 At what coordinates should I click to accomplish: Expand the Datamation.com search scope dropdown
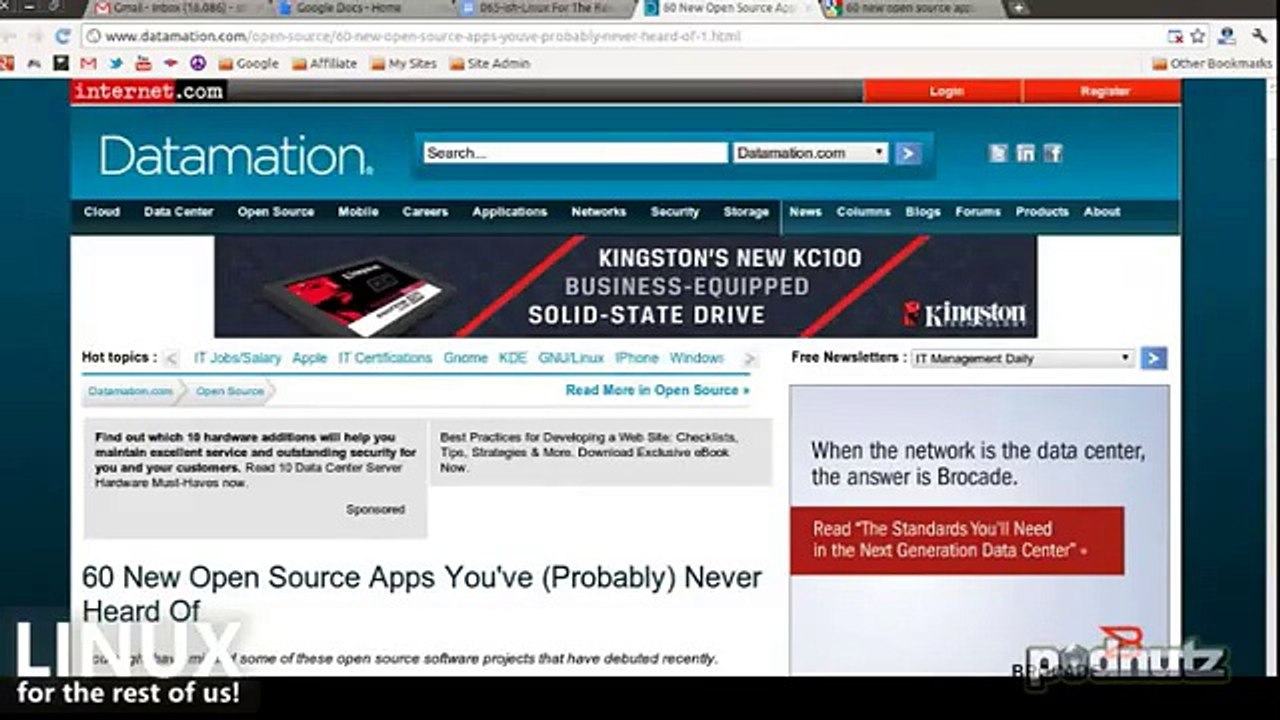810,153
